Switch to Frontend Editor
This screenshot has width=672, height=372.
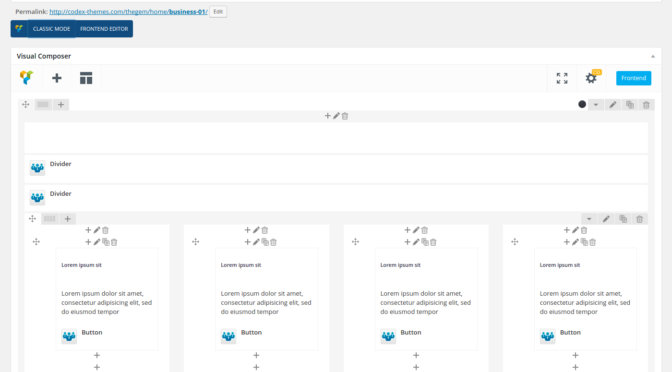[104, 29]
